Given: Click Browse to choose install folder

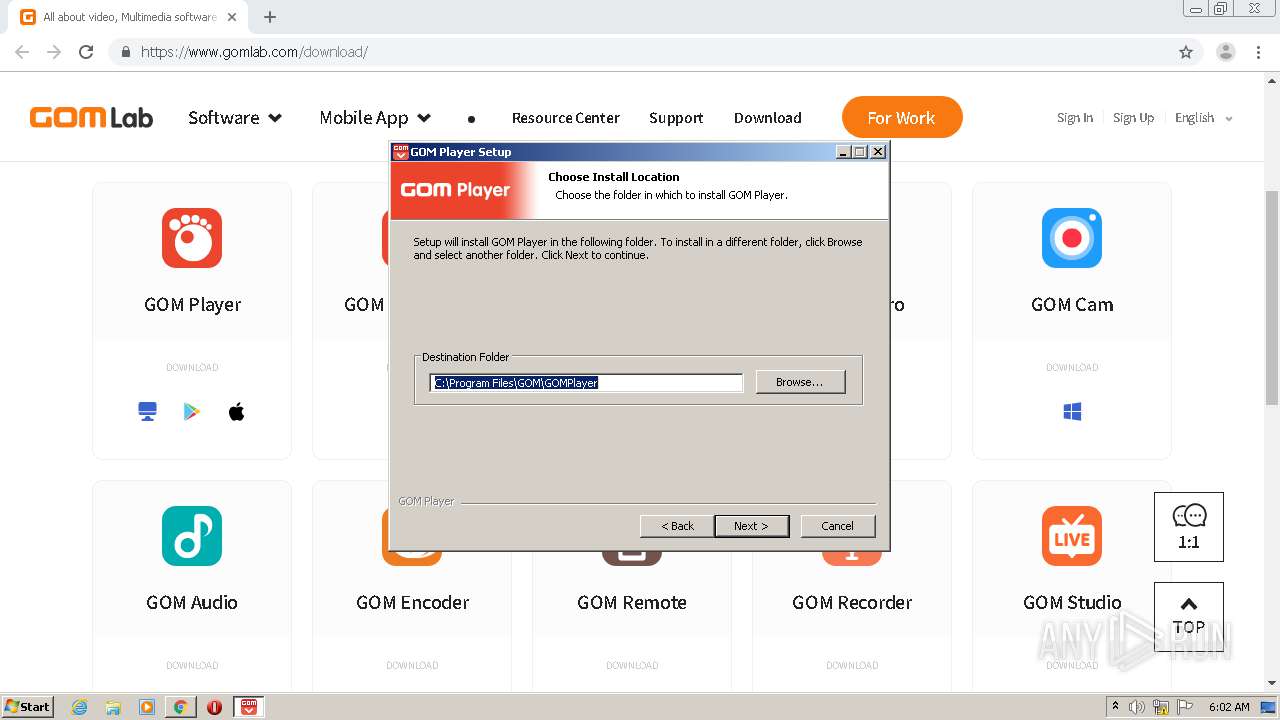Looking at the screenshot, I should pyautogui.click(x=800, y=382).
